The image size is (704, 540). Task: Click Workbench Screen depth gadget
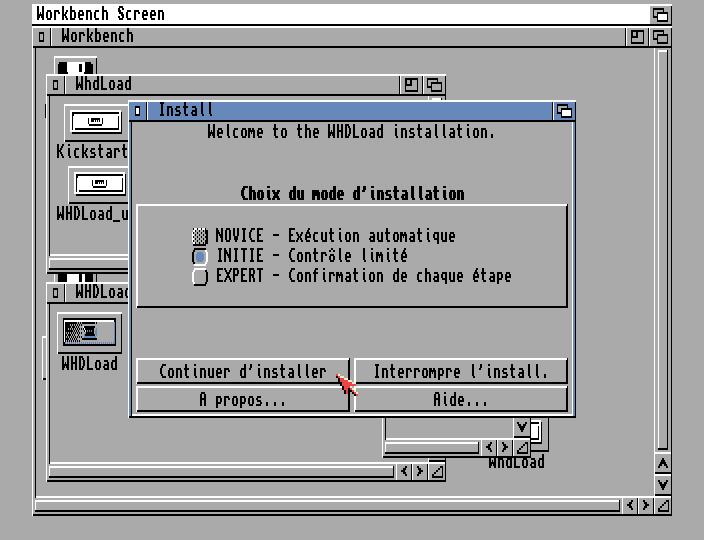660,15
